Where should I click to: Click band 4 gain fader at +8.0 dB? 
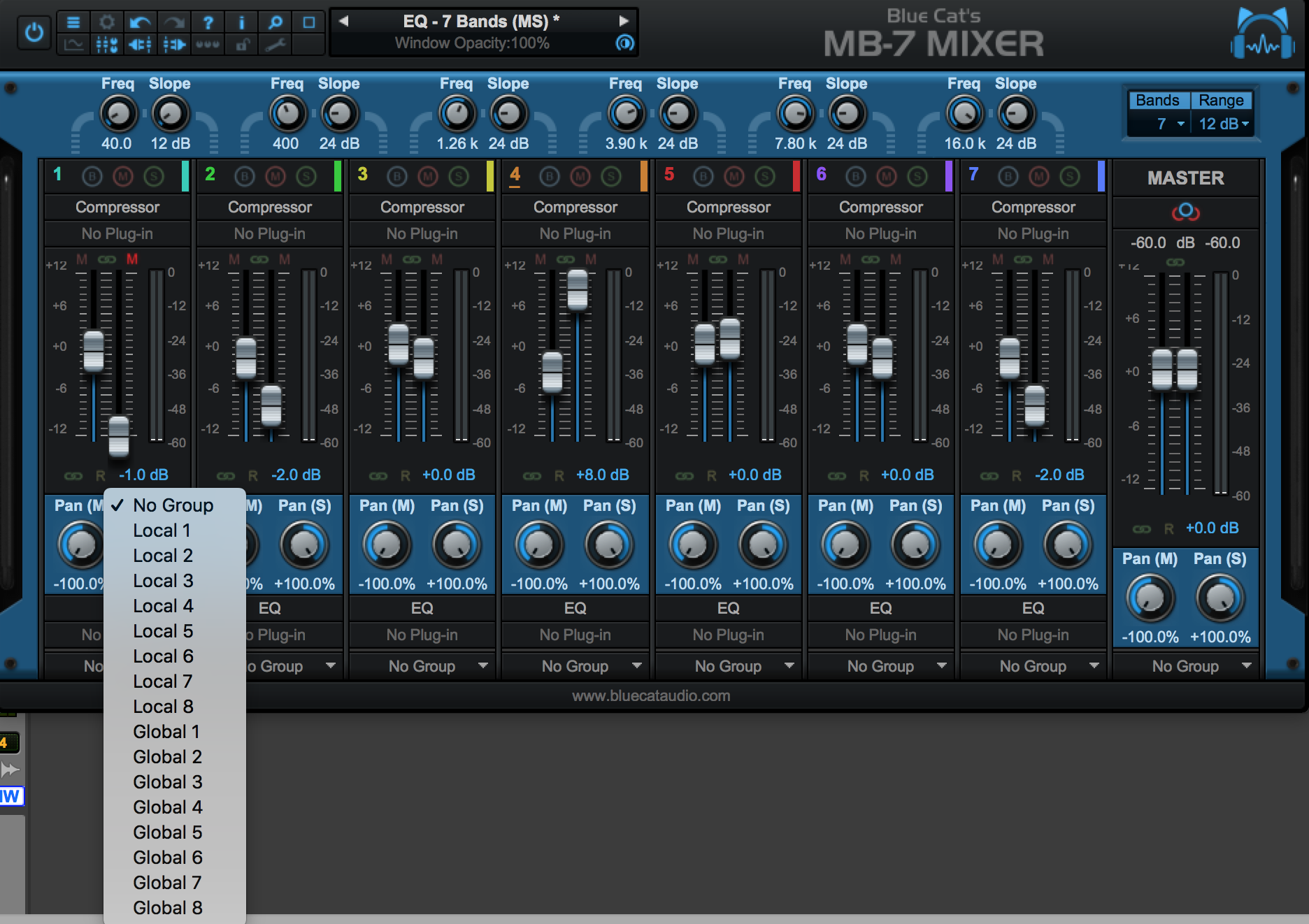[x=578, y=289]
